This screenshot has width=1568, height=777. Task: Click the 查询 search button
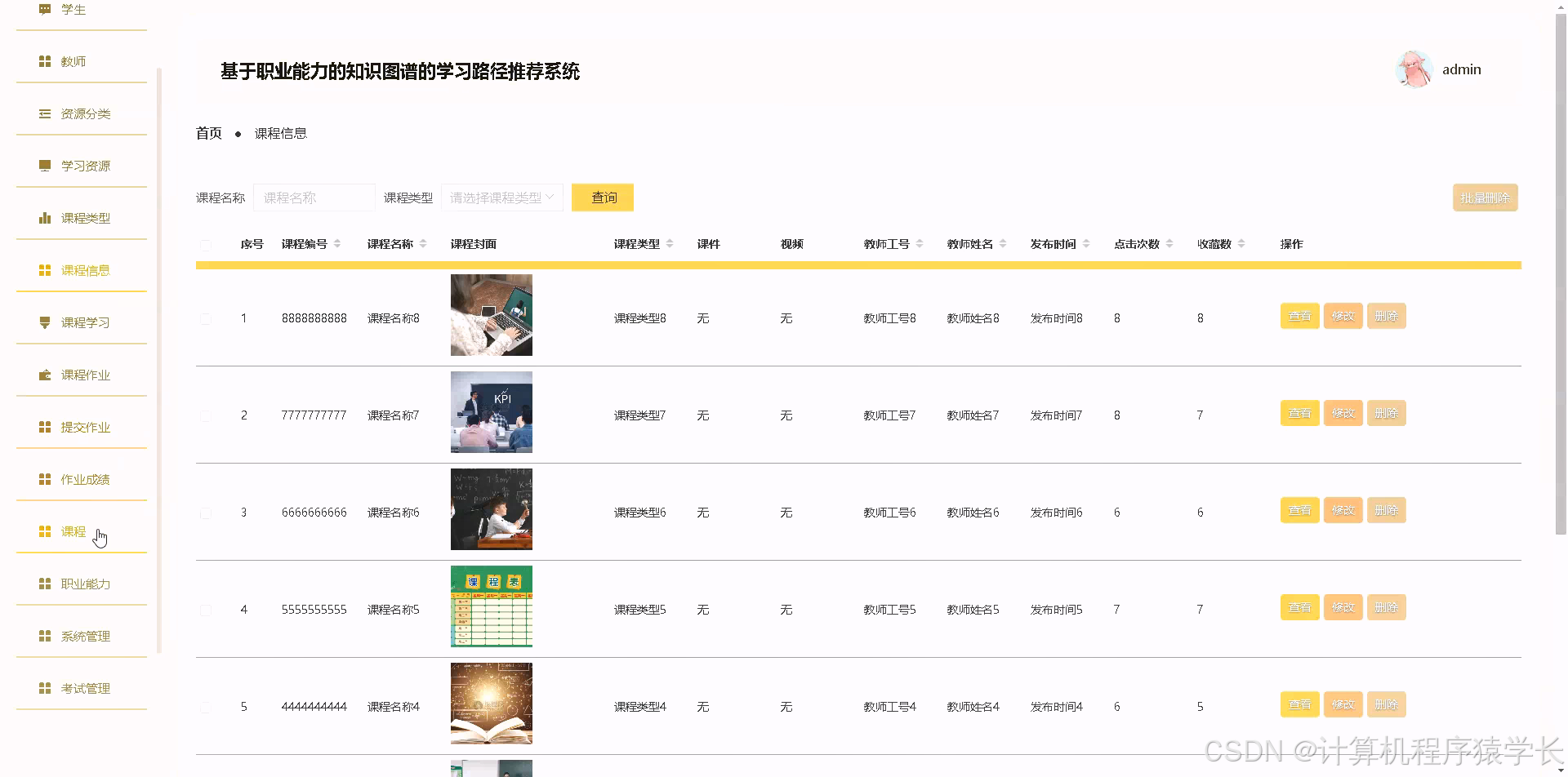tap(603, 197)
